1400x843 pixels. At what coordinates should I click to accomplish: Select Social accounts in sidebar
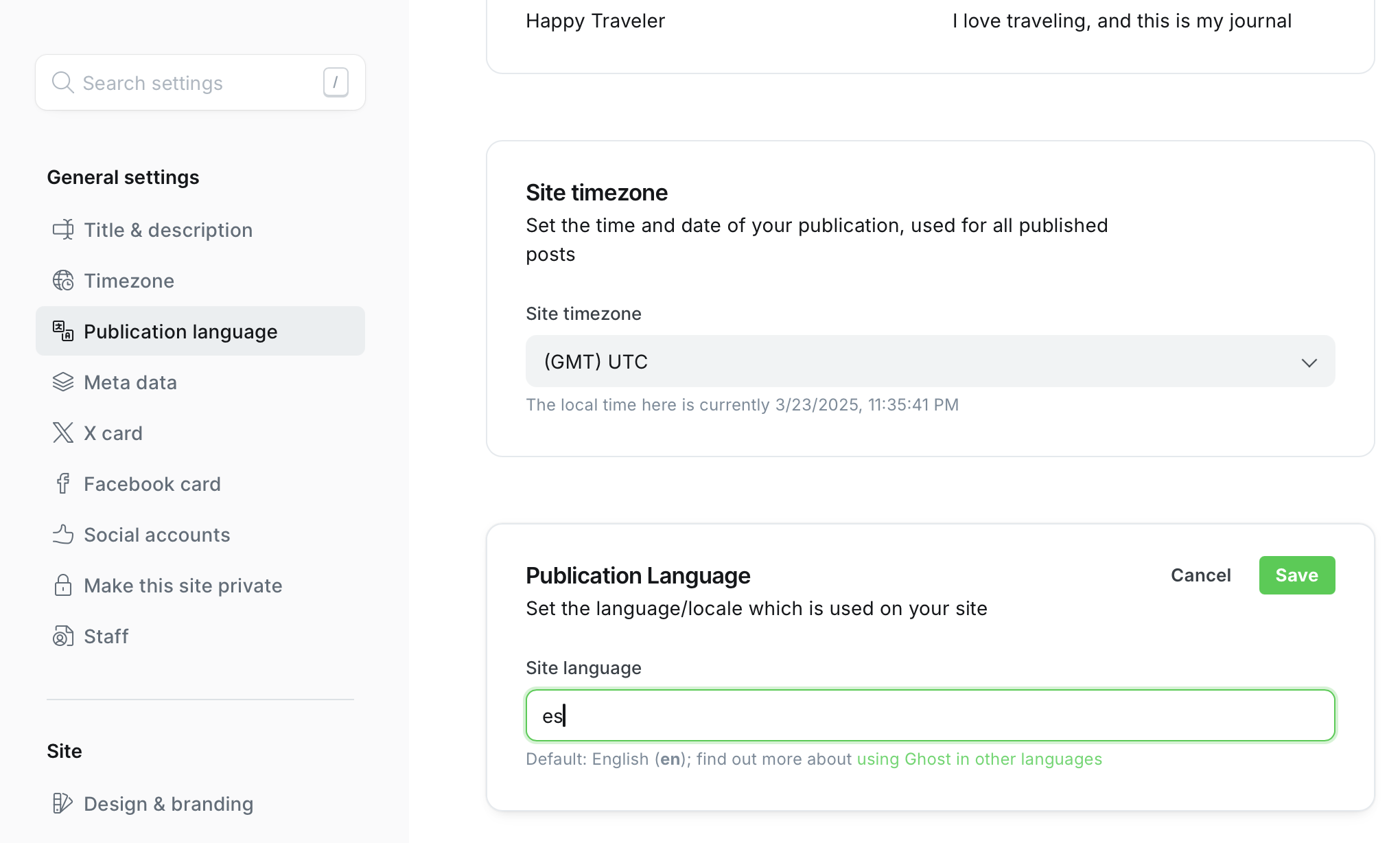click(156, 535)
